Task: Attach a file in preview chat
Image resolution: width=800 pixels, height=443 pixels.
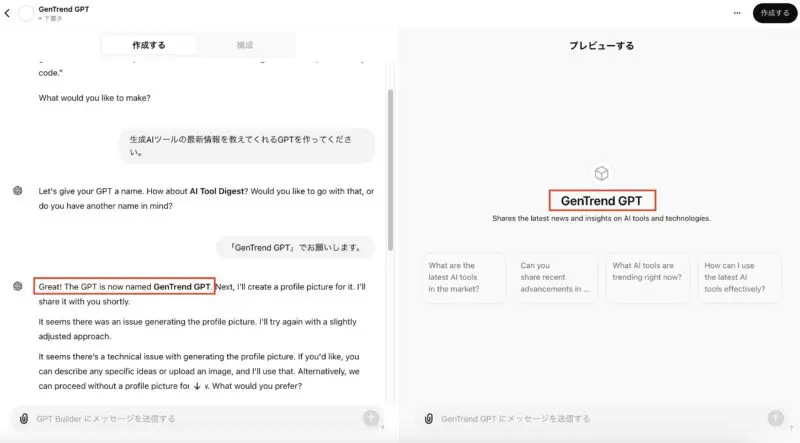Action: point(429,419)
